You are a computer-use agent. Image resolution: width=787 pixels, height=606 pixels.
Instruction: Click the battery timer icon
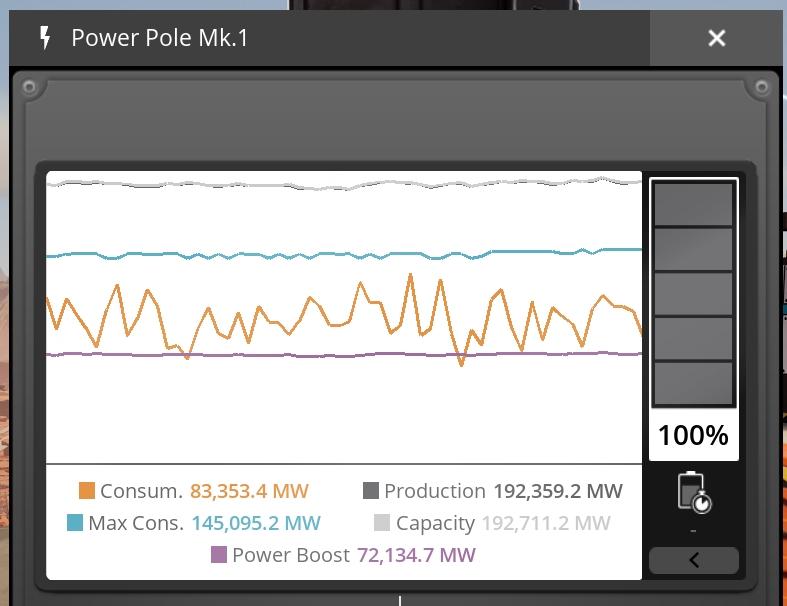tap(693, 493)
